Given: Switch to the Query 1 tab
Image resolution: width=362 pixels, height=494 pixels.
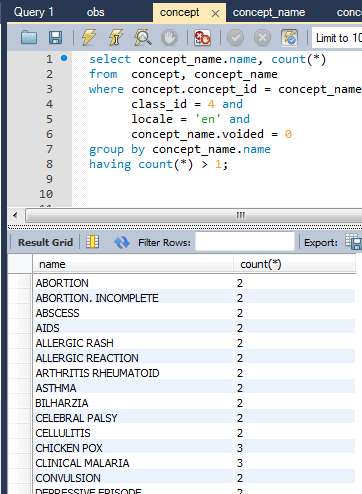Looking at the screenshot, I should 34,12.
